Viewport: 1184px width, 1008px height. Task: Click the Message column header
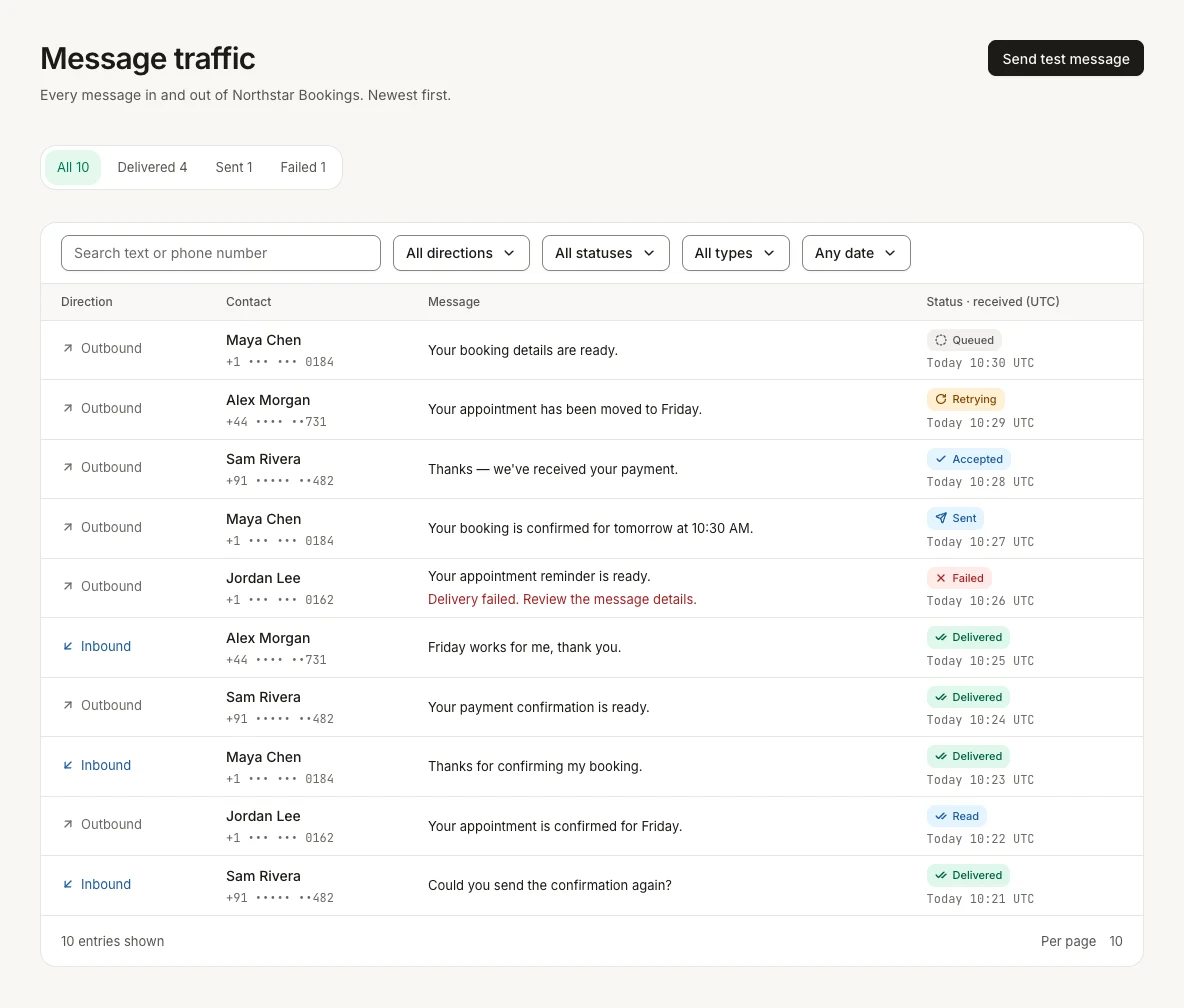454,302
